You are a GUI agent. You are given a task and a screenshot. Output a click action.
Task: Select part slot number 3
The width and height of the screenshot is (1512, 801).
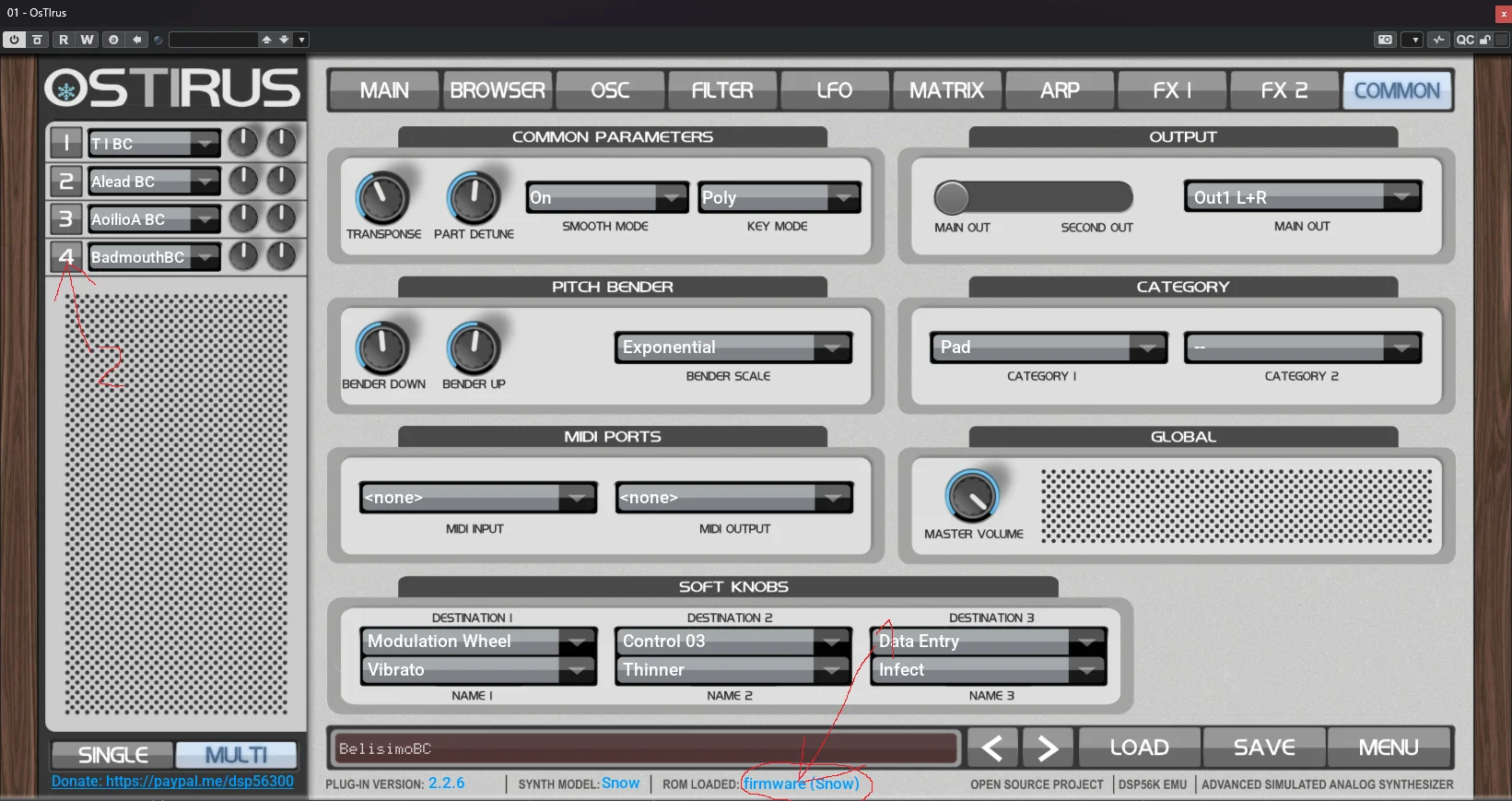(66, 218)
